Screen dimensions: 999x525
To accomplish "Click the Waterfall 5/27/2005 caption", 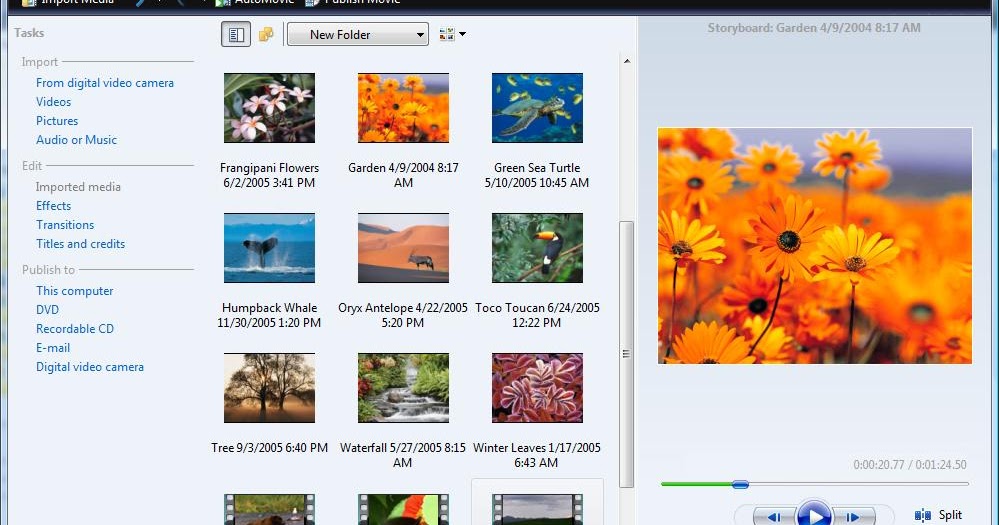I will pyautogui.click(x=403, y=456).
